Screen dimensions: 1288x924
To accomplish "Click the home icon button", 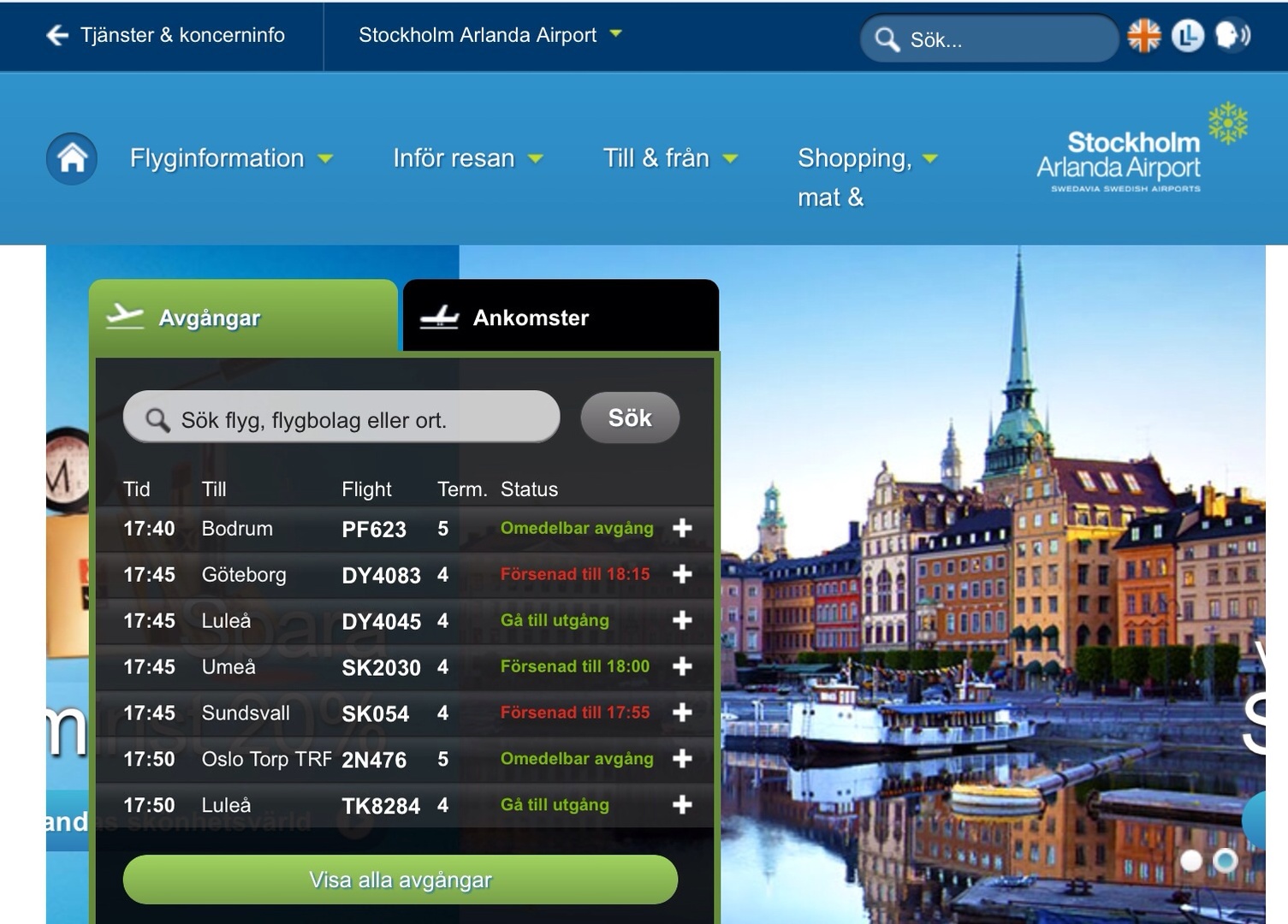I will point(72,158).
